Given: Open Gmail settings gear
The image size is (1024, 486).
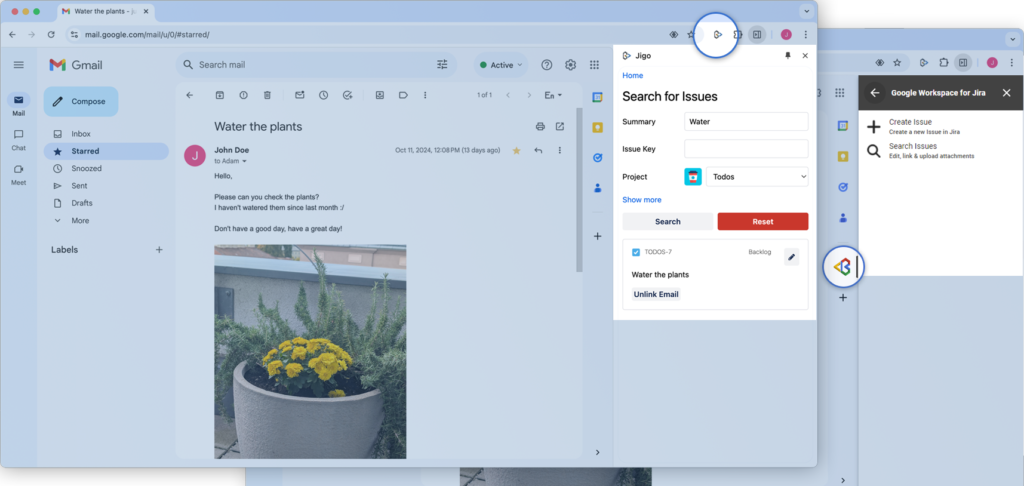Looking at the screenshot, I should tap(570, 65).
